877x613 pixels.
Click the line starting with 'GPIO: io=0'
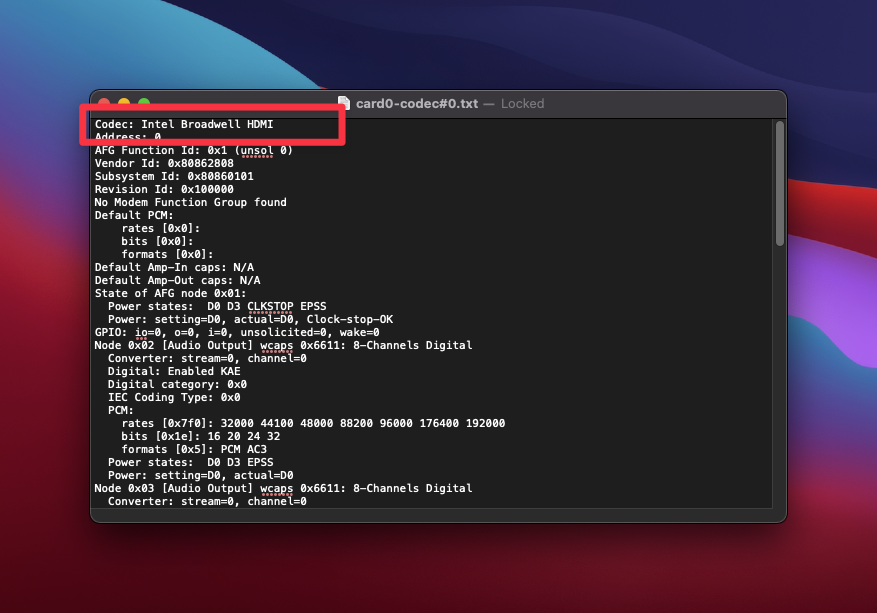(237, 332)
